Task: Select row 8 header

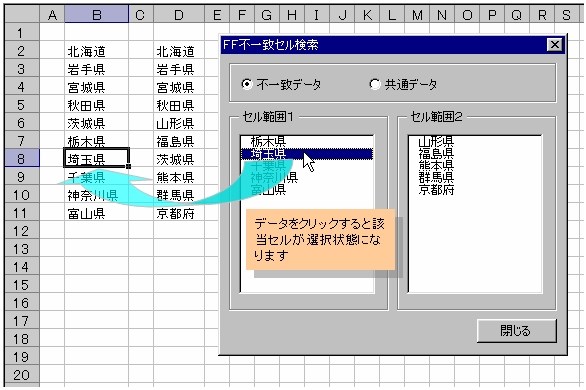Action: pyautogui.click(x=22, y=158)
